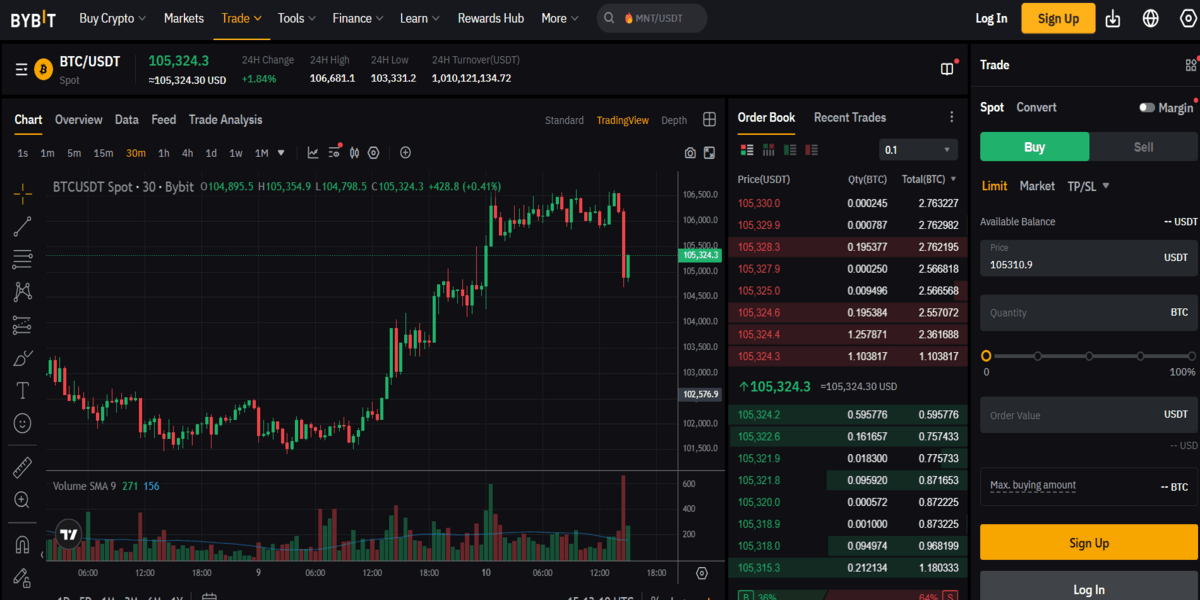This screenshot has width=1200, height=600.
Task: Select the trend line drawing tool
Action: click(21, 226)
